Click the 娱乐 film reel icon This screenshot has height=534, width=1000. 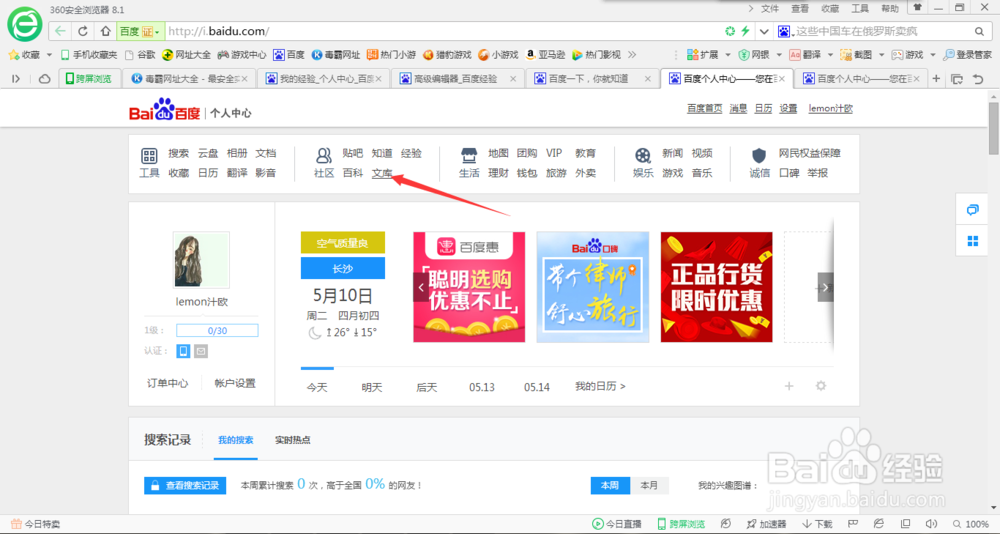click(643, 155)
